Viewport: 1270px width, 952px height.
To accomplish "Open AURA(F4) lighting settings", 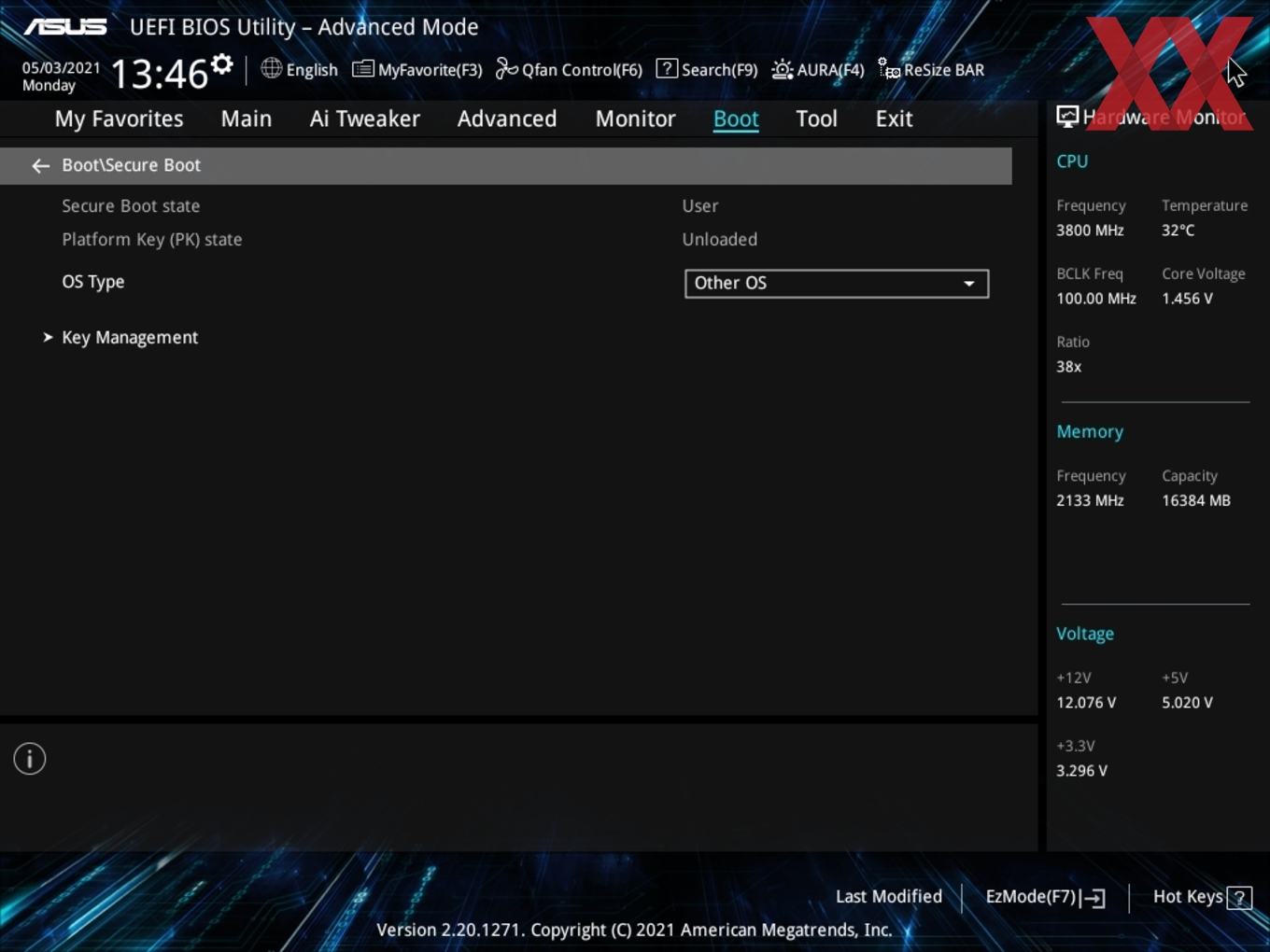I will pos(818,70).
